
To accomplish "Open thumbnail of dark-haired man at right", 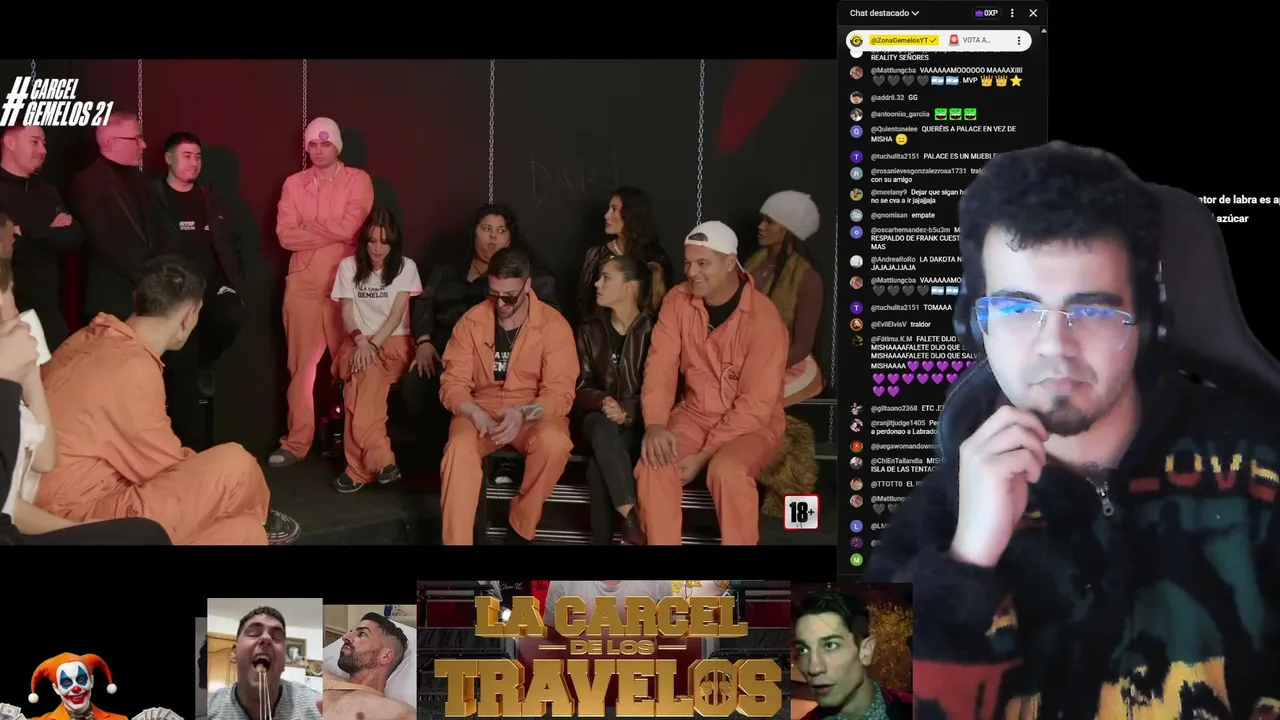I will tap(851, 652).
